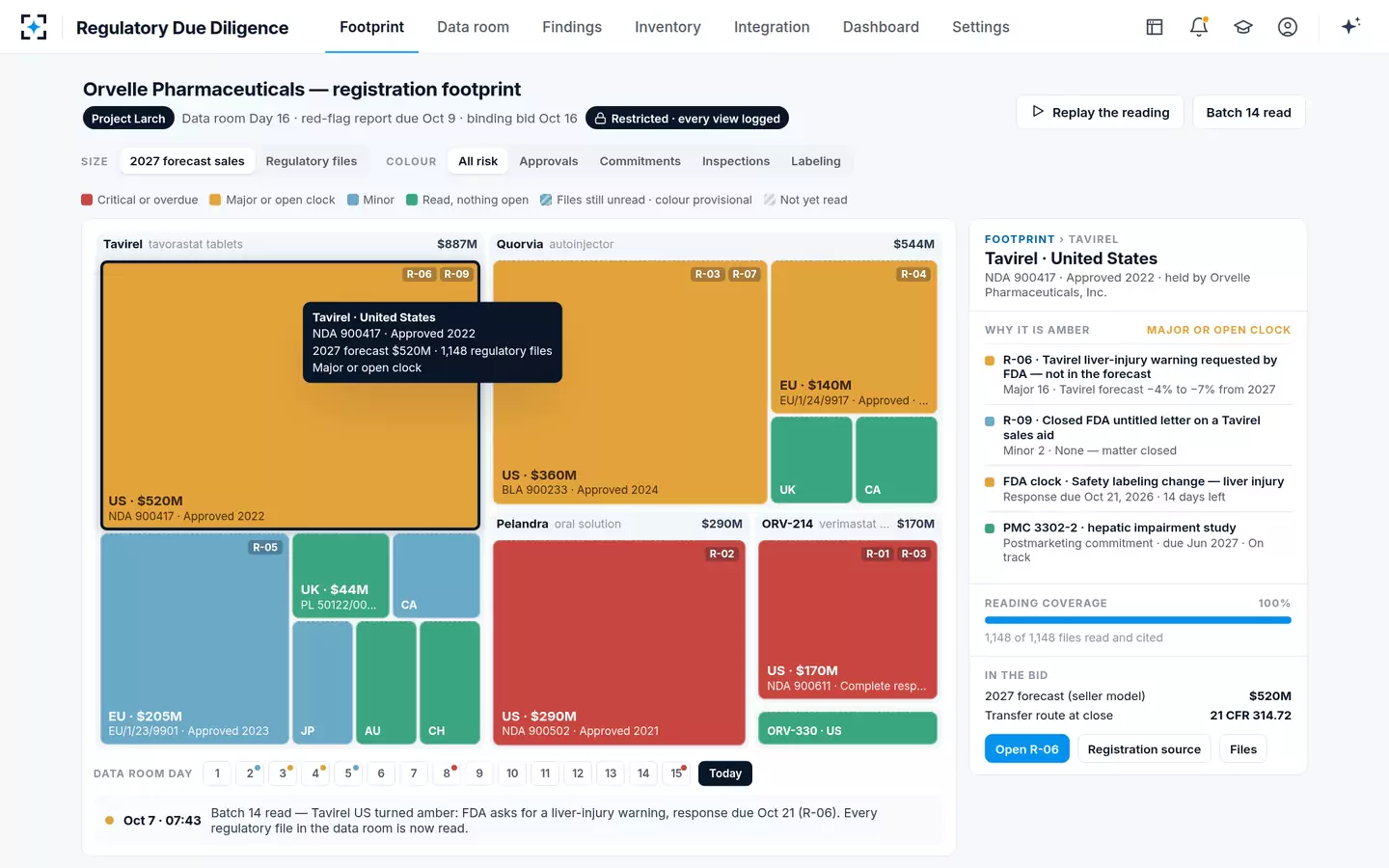
Task: Open Registration source
Action: point(1144,749)
